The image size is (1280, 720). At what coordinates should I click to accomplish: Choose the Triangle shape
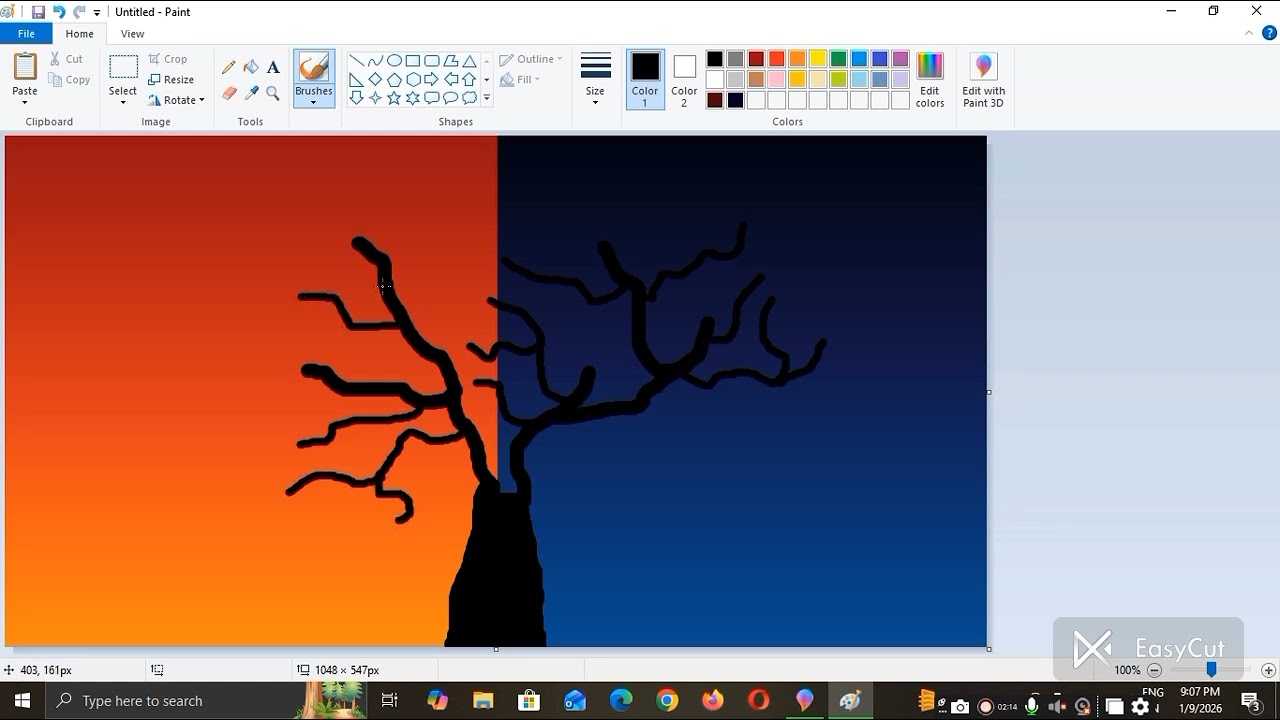(x=469, y=61)
